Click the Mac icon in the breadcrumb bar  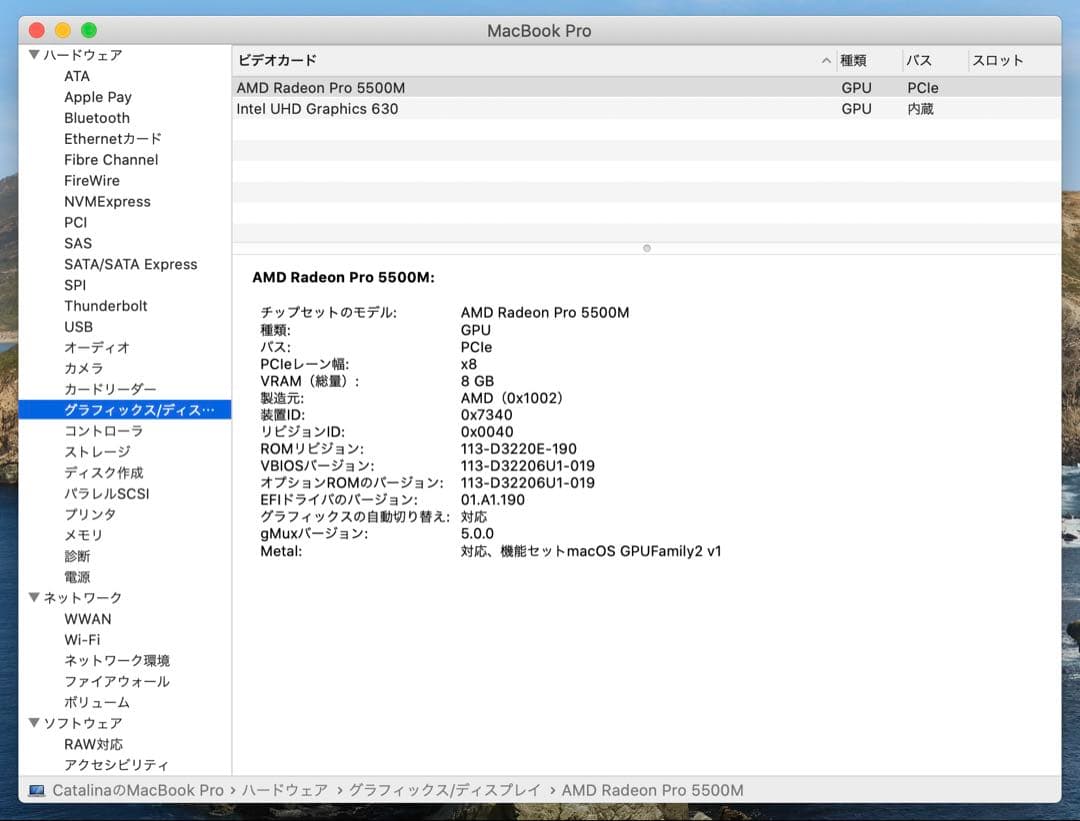(35, 789)
